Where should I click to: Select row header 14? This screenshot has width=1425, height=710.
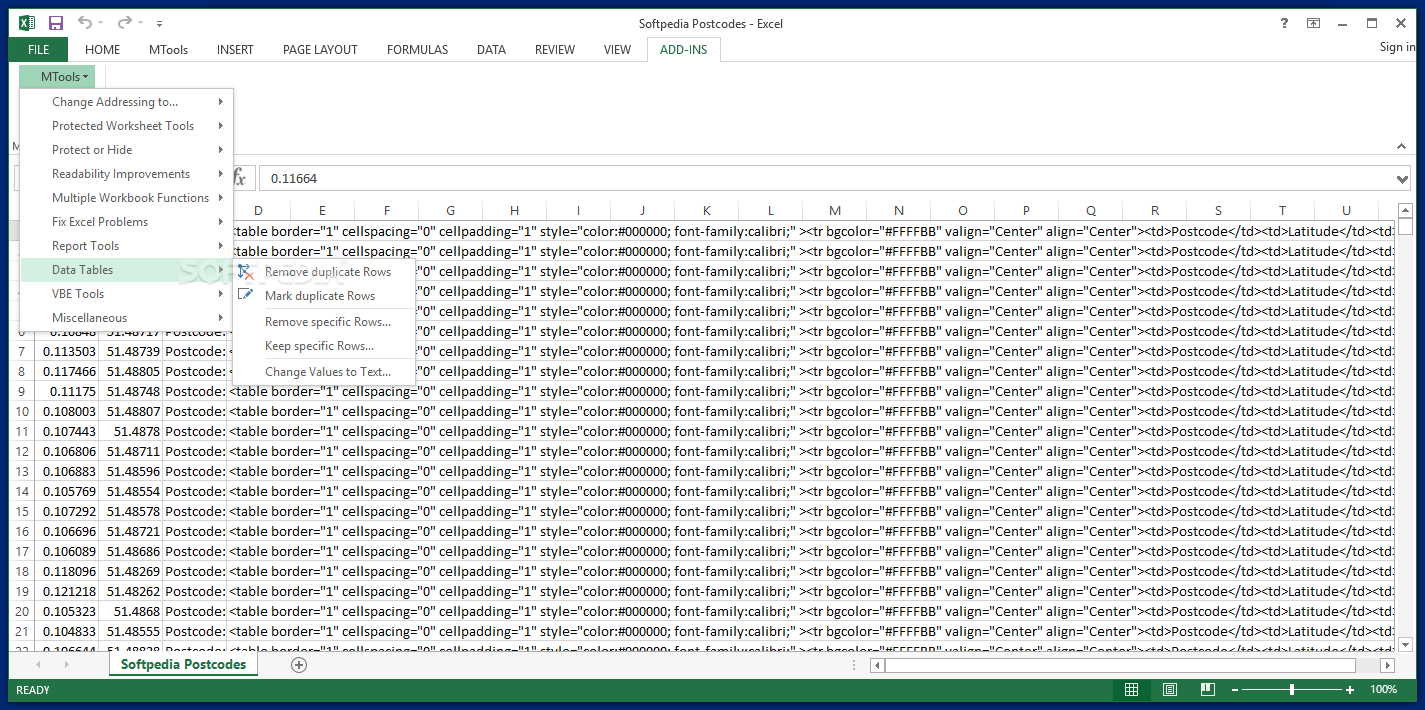(x=22, y=491)
